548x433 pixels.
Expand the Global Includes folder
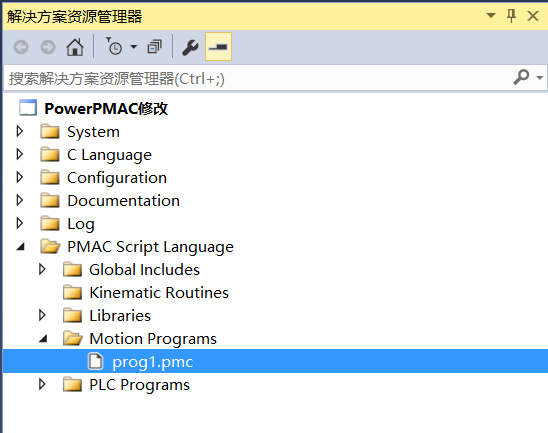[x=42, y=269]
